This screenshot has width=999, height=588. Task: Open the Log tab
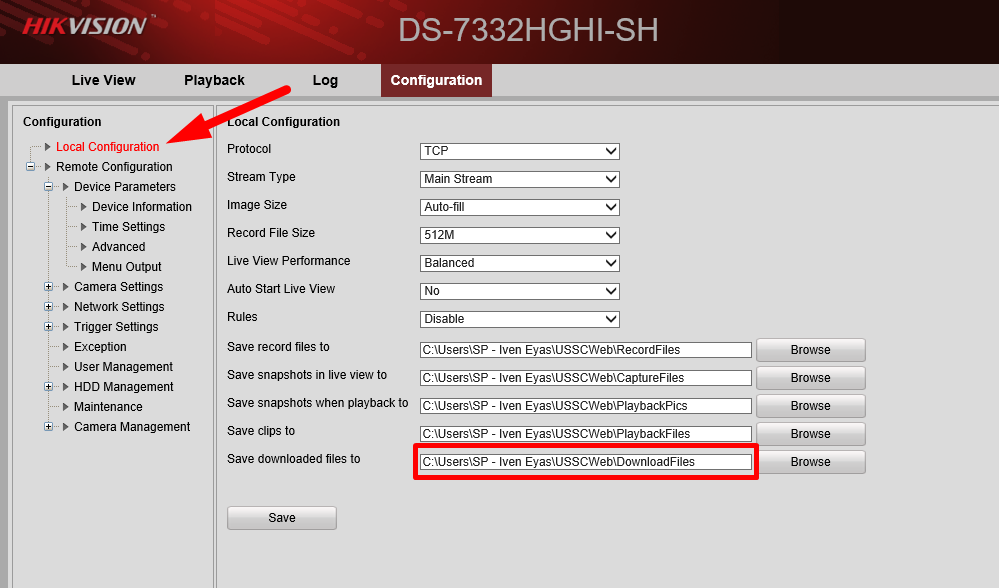325,80
